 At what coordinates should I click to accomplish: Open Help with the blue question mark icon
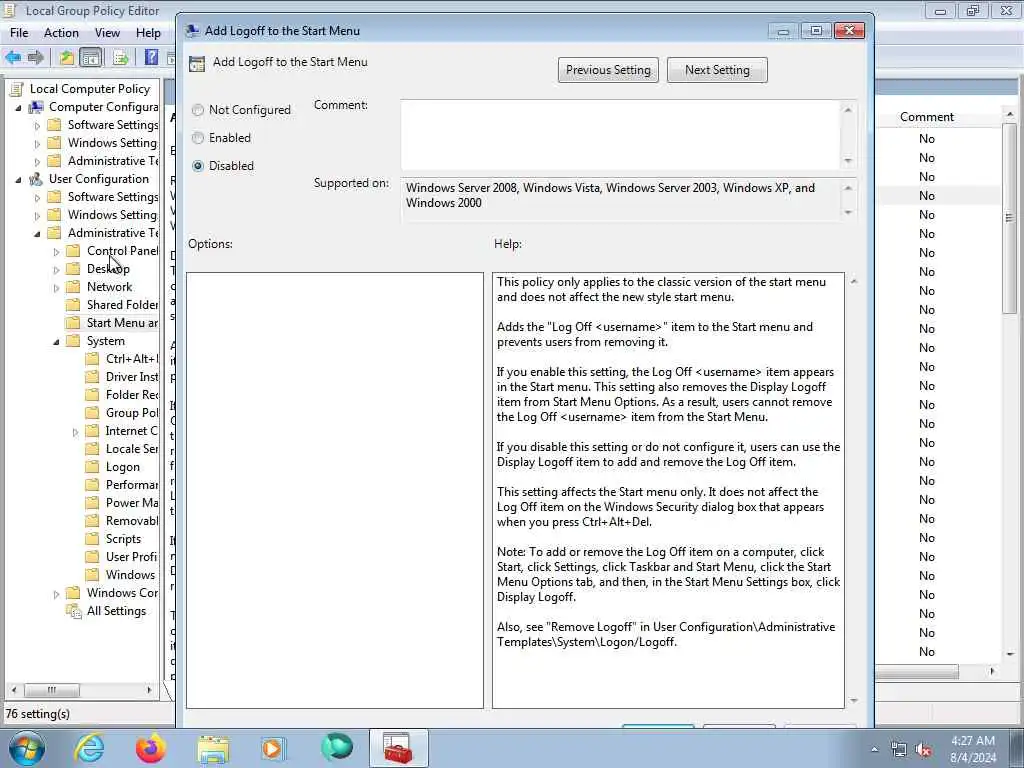(x=151, y=57)
